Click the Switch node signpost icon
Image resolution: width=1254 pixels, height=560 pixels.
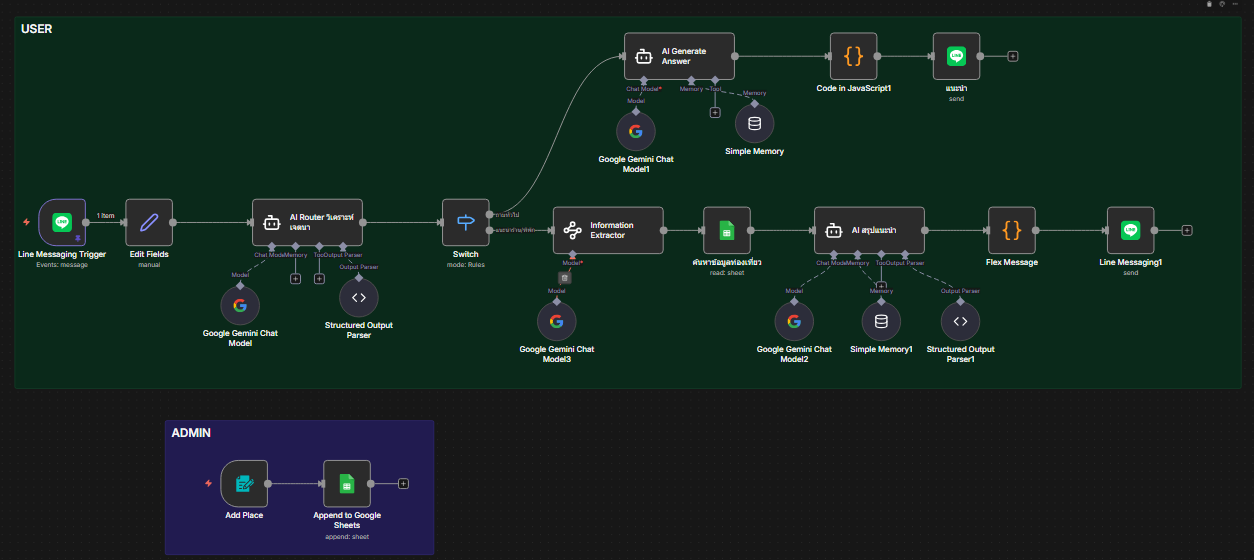[465, 222]
